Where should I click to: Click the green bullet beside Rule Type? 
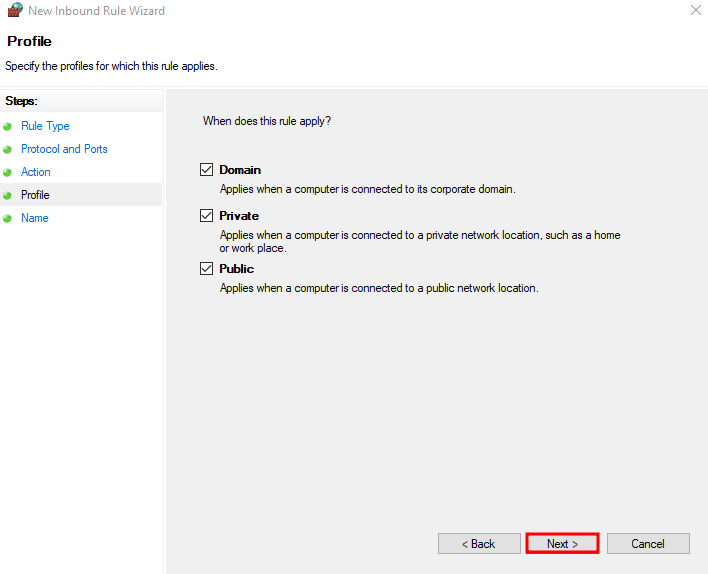[x=8, y=127]
